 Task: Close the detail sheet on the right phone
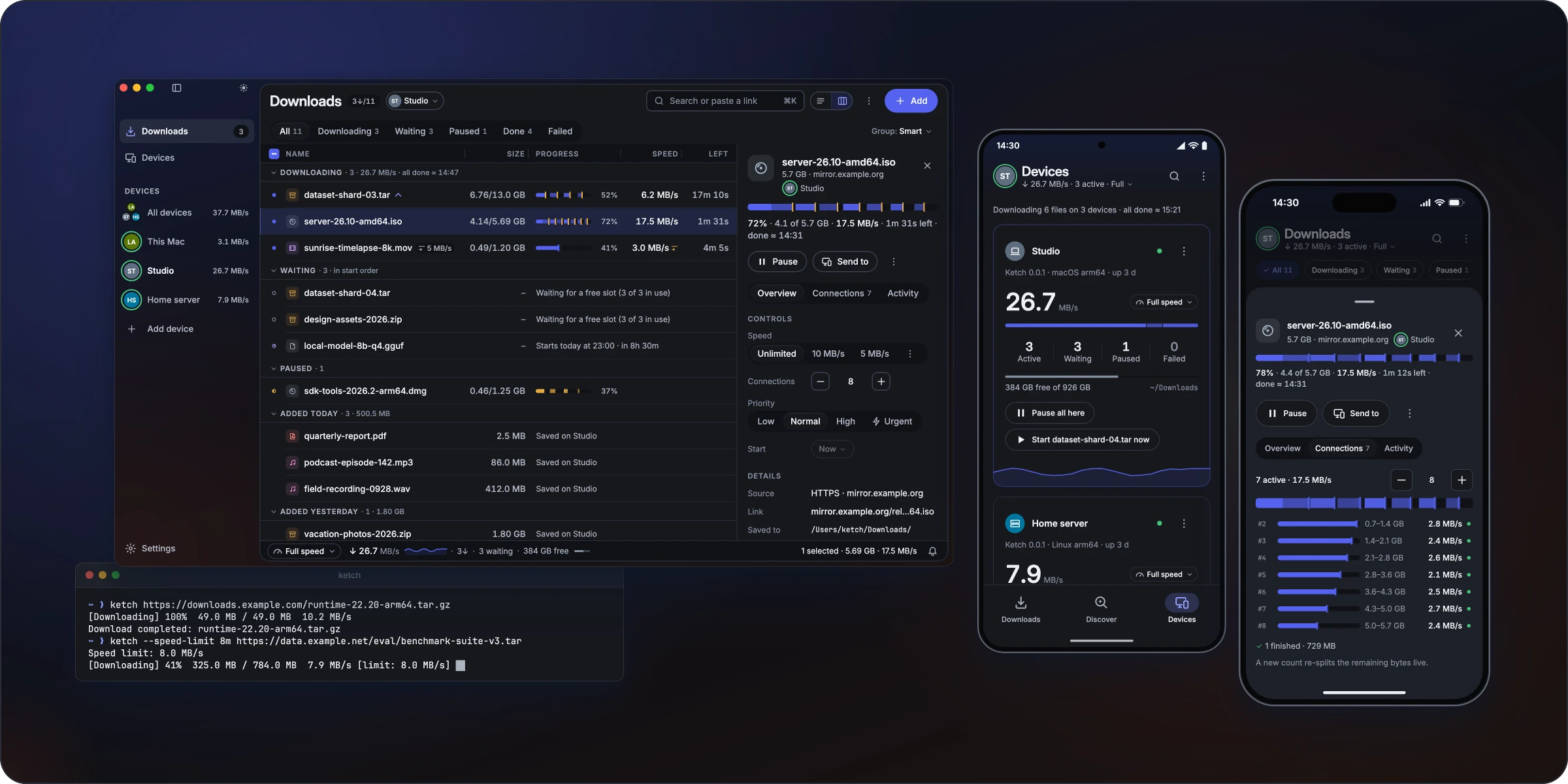point(1458,333)
